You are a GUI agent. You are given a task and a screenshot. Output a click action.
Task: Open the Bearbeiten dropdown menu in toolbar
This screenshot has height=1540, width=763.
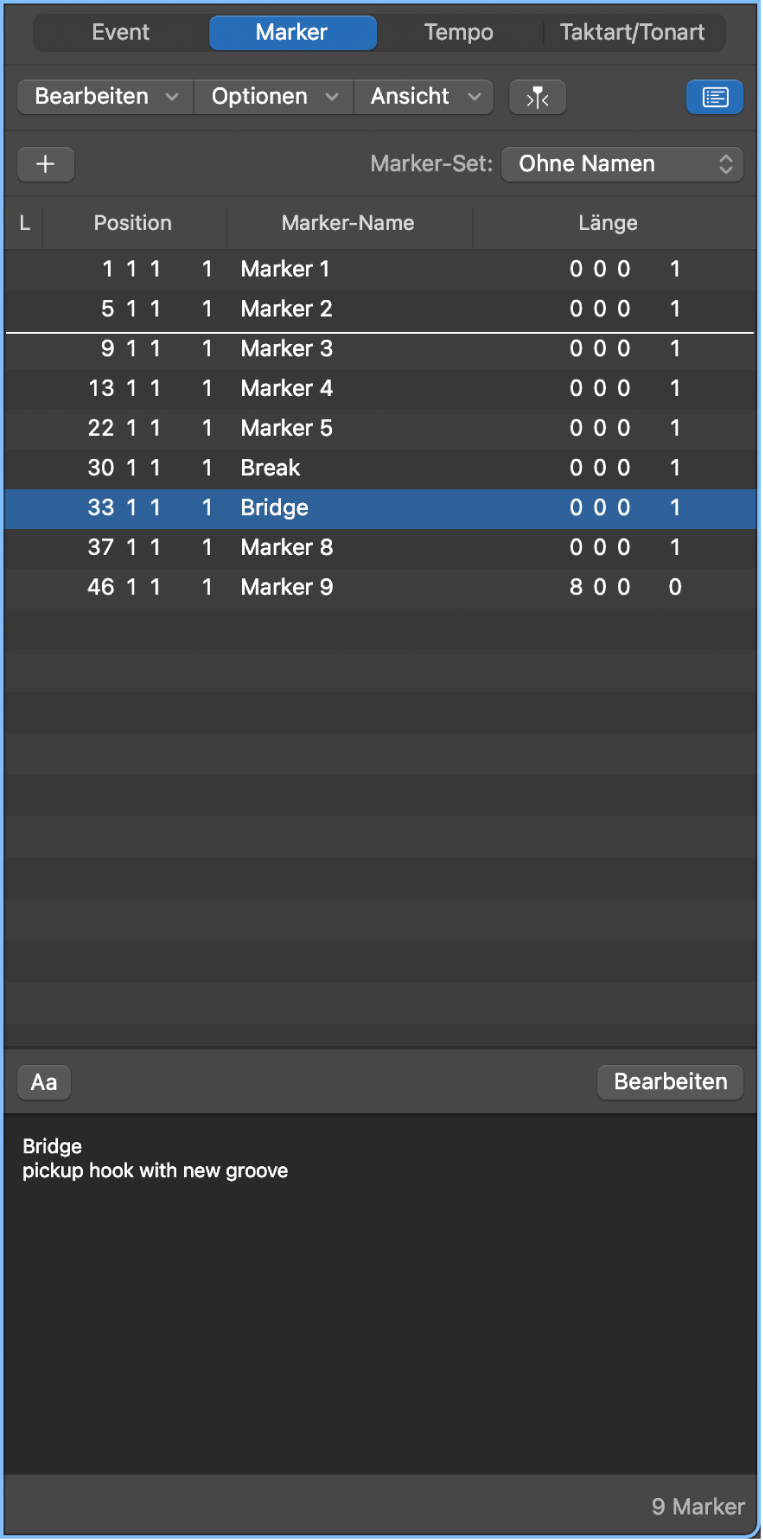pyautogui.click(x=105, y=97)
